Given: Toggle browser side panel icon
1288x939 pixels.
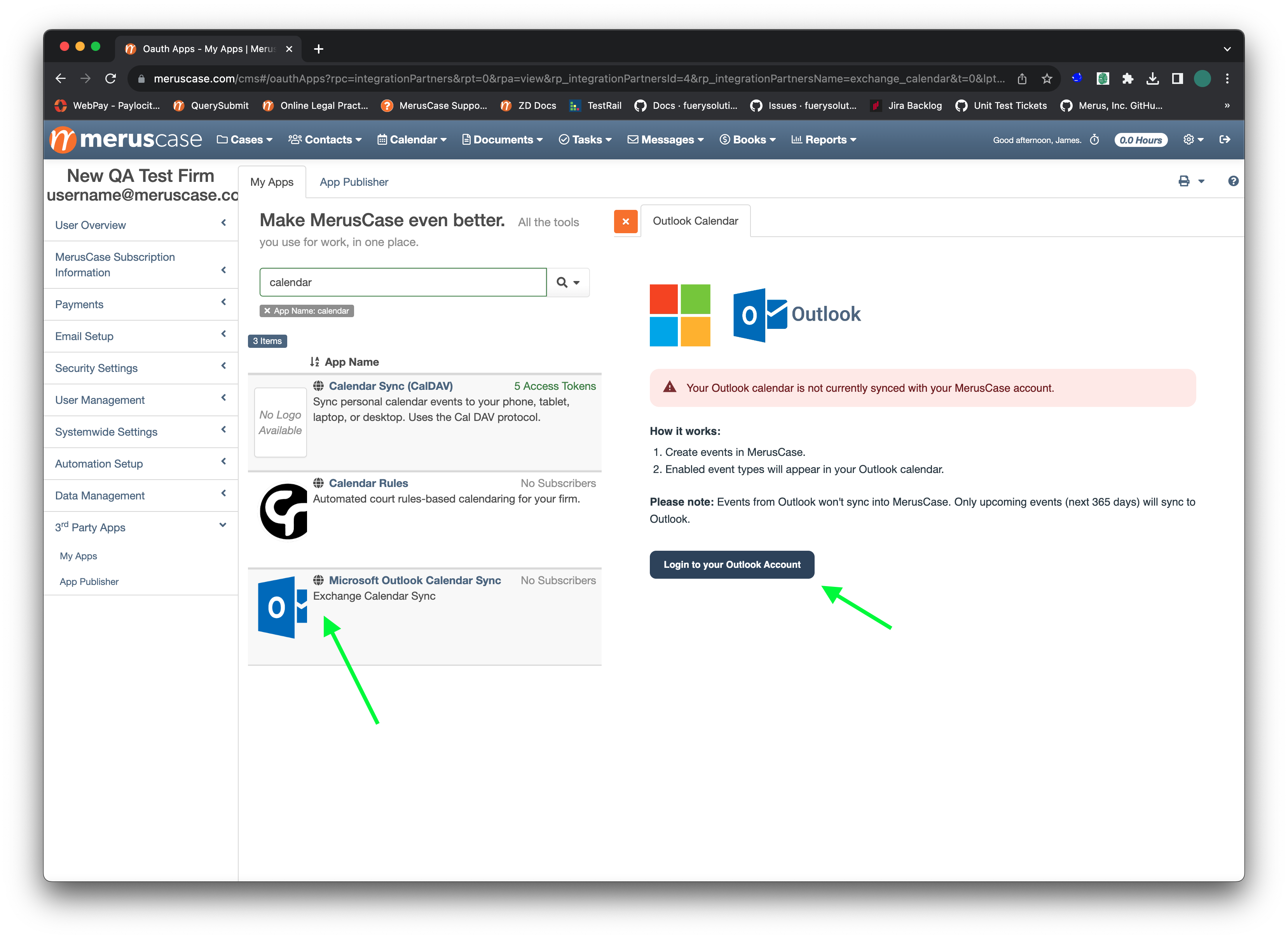Looking at the screenshot, I should [1177, 79].
